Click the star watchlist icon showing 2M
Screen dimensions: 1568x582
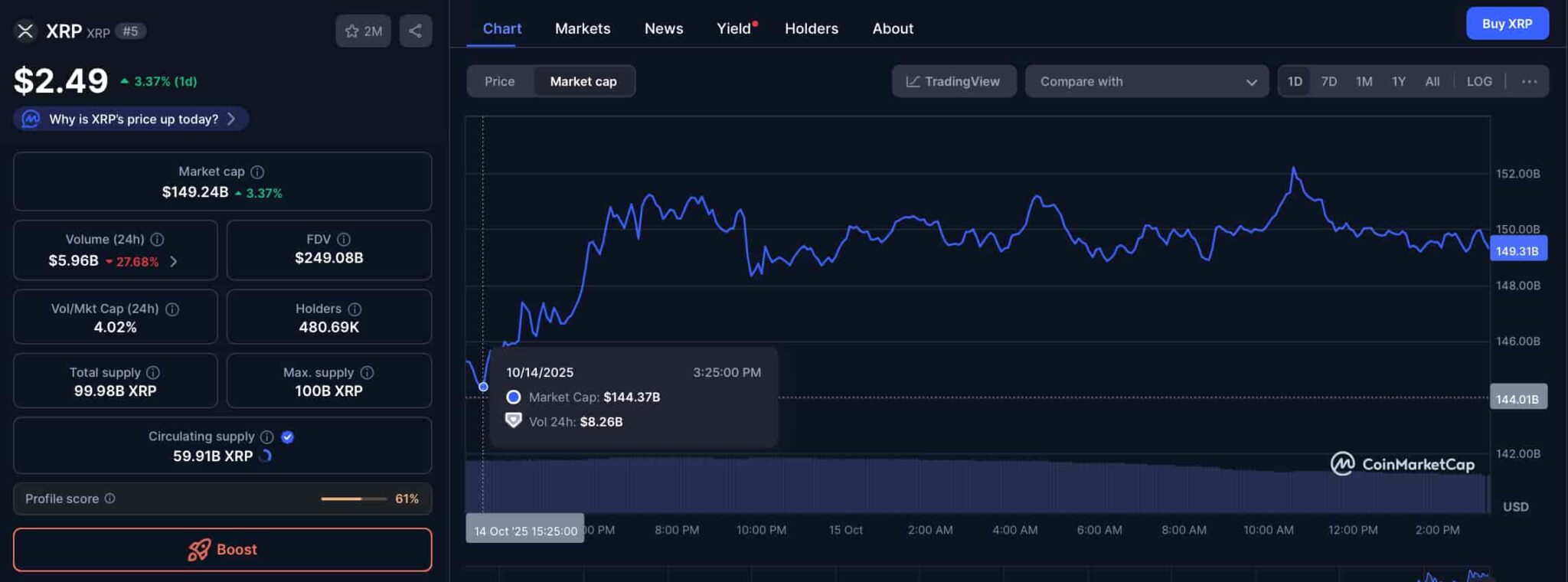coord(363,31)
